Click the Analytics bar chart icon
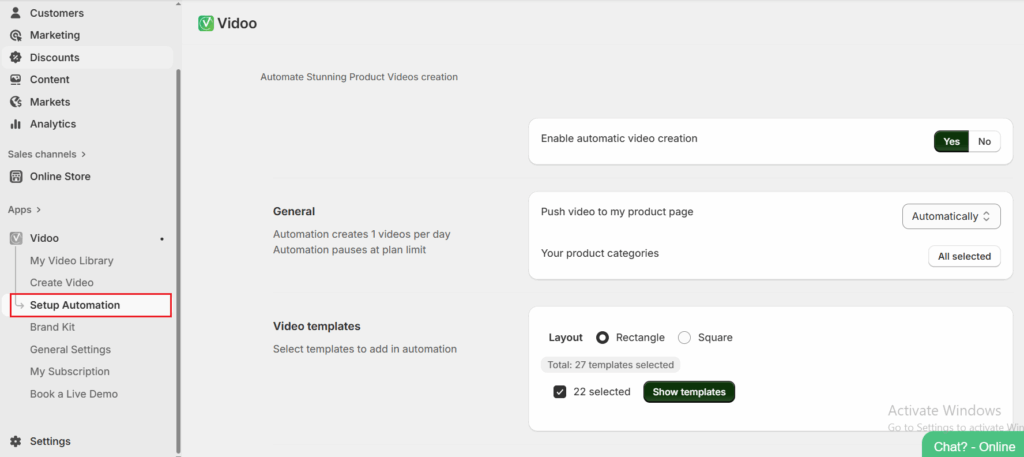This screenshot has width=1024, height=457. (16, 124)
